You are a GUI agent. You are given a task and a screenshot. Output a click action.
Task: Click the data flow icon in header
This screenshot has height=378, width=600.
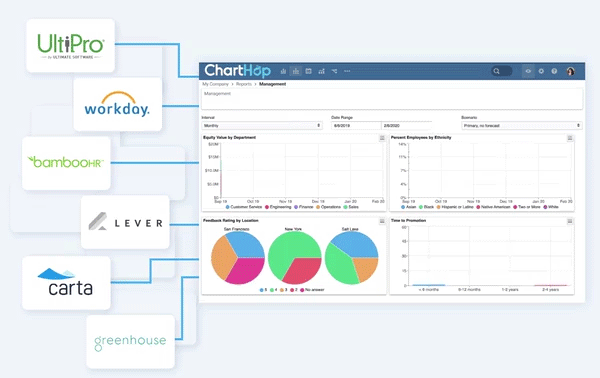(x=334, y=71)
